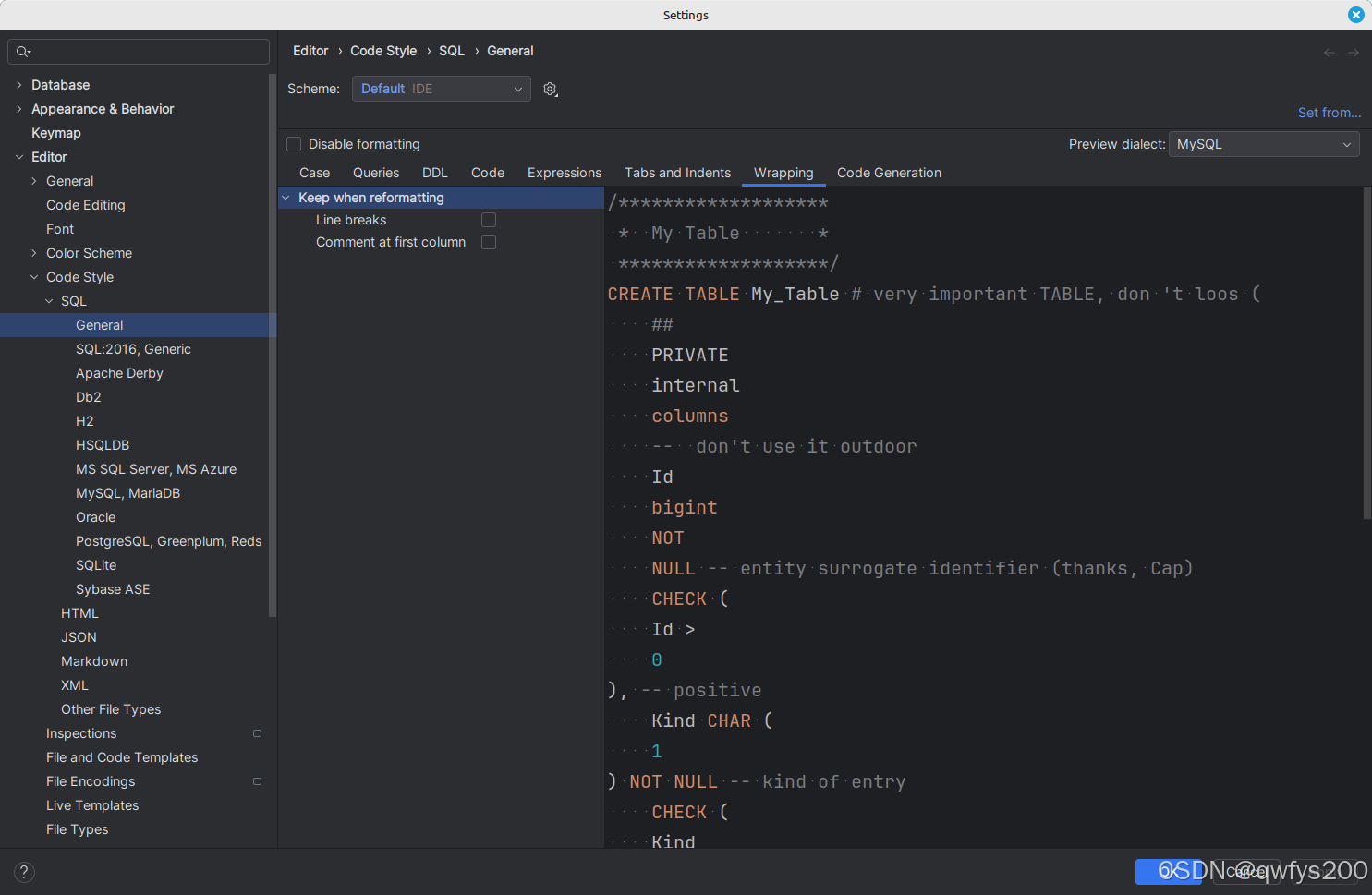The height and width of the screenshot is (895, 1372).
Task: Open the Preview dialect dropdown
Action: click(x=1264, y=144)
